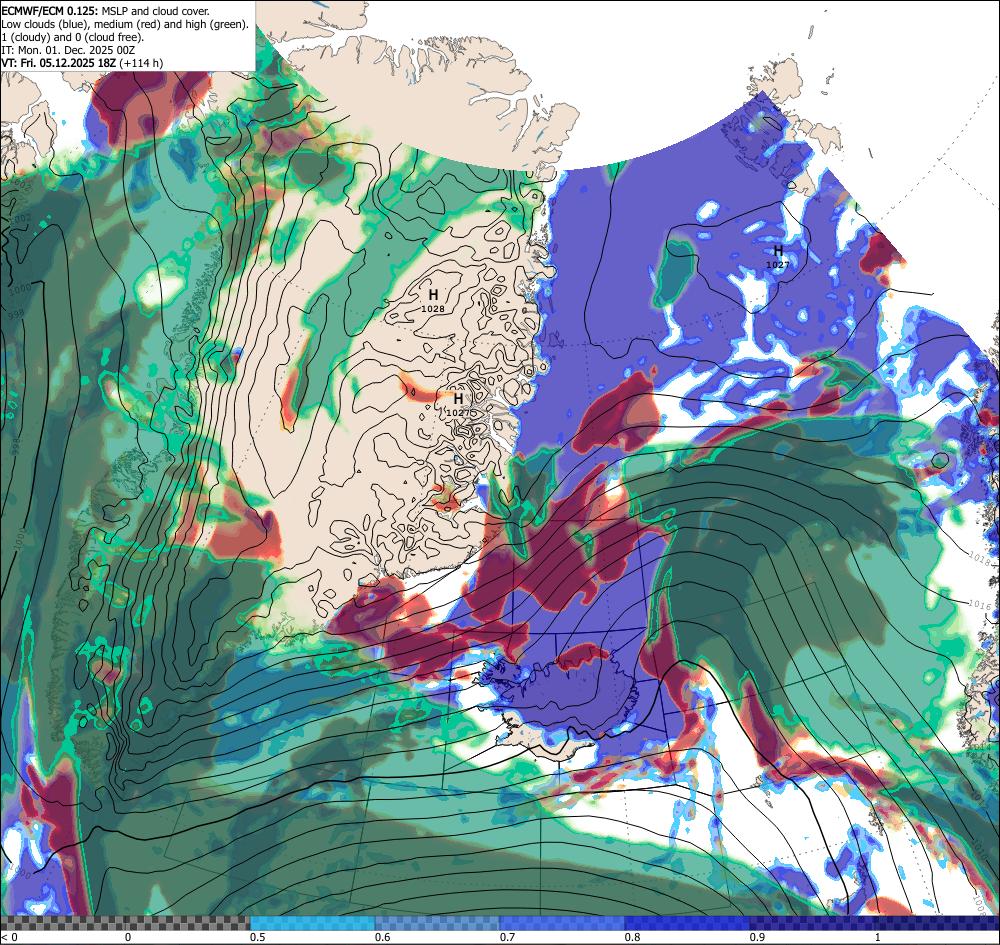Click the '0.7' colorbar label
The image size is (1000, 945).
point(507,937)
